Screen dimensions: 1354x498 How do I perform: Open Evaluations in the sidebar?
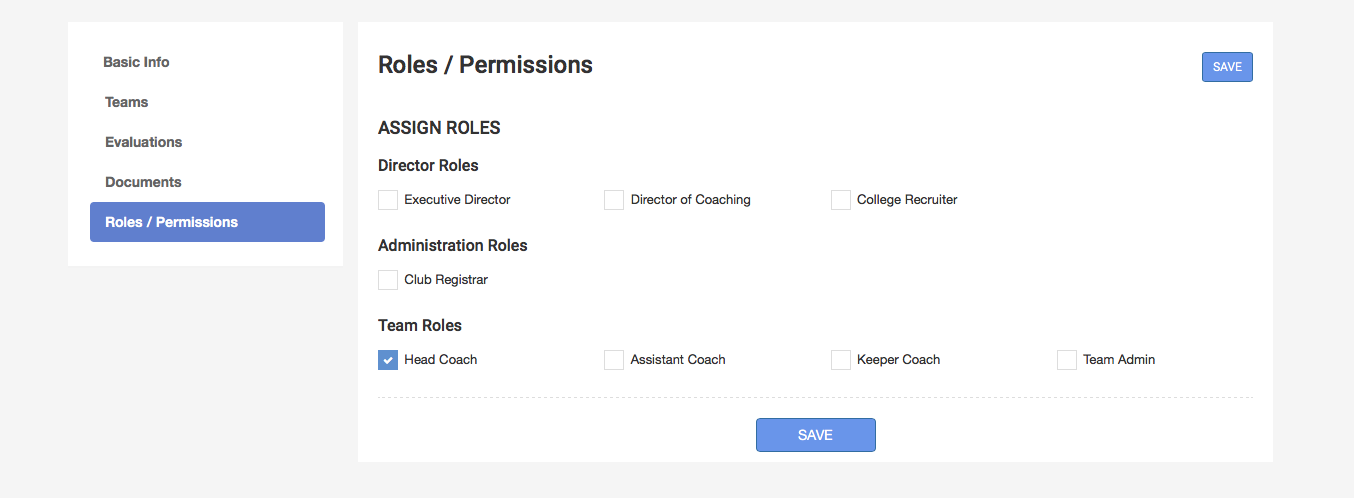click(x=144, y=142)
